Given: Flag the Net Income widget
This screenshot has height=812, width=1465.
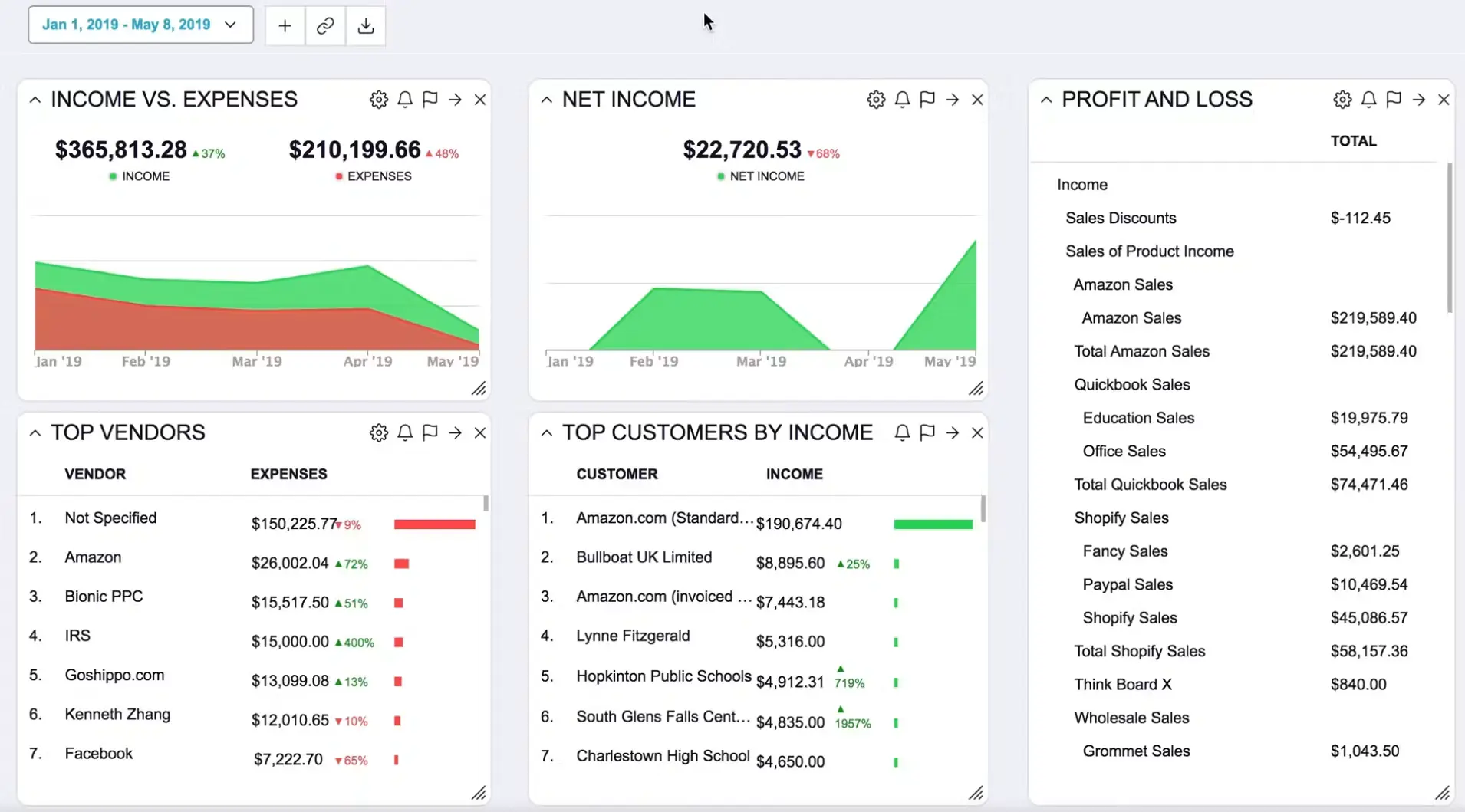Looking at the screenshot, I should [927, 100].
